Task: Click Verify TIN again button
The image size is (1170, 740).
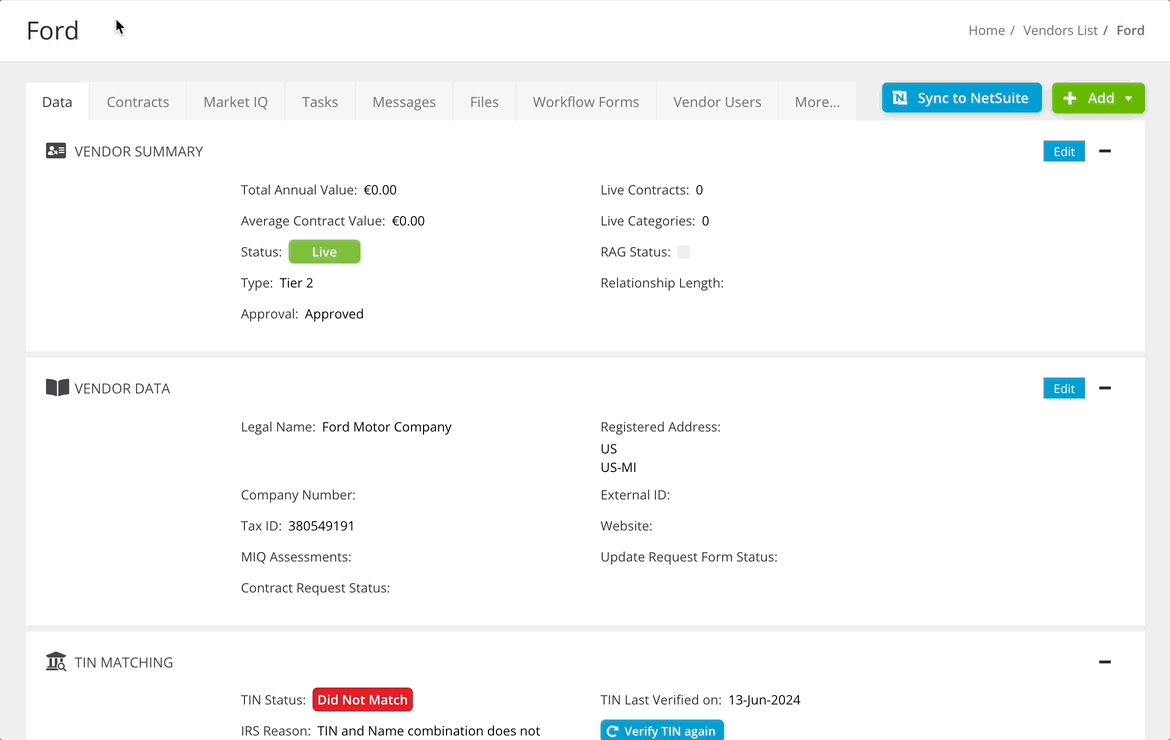Action: coord(662,730)
